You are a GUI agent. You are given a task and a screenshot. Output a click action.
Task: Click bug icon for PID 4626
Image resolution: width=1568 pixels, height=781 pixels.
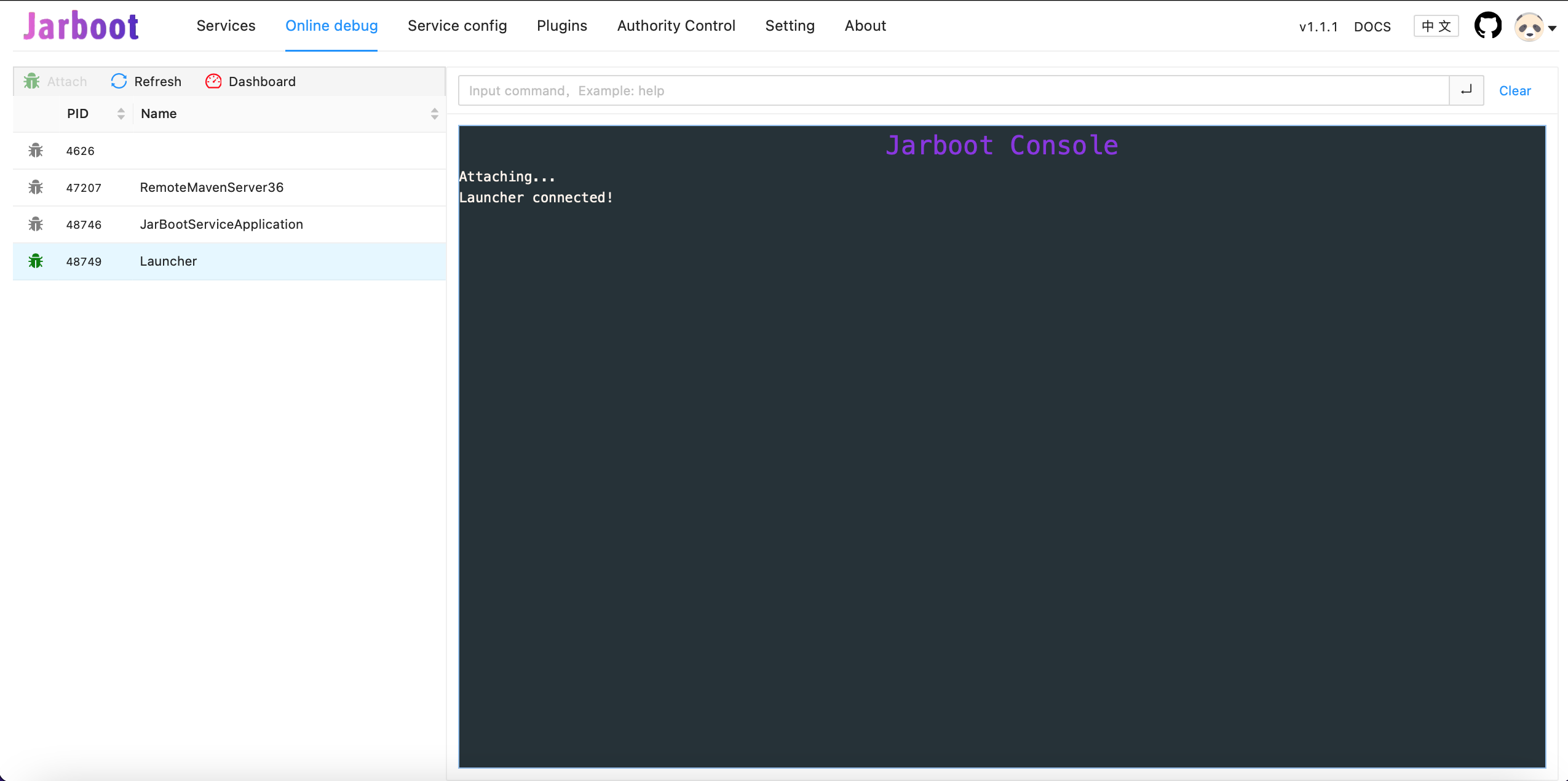tap(36, 151)
